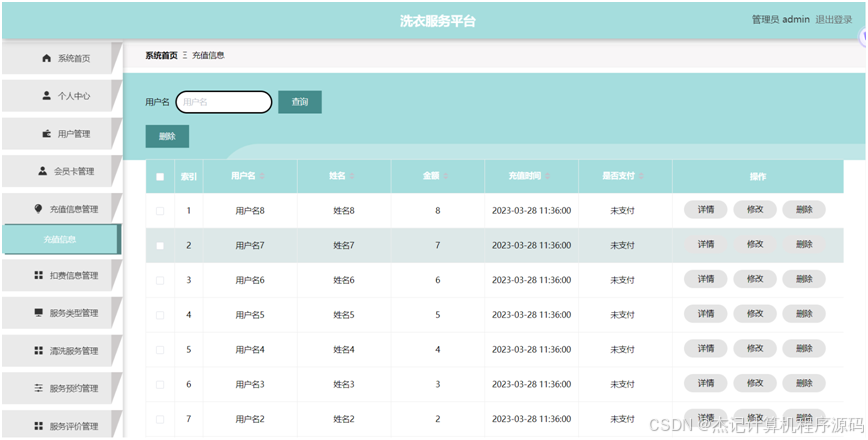Click the 清洗服务管理 grid icon
The image size is (868, 440).
pos(38,350)
